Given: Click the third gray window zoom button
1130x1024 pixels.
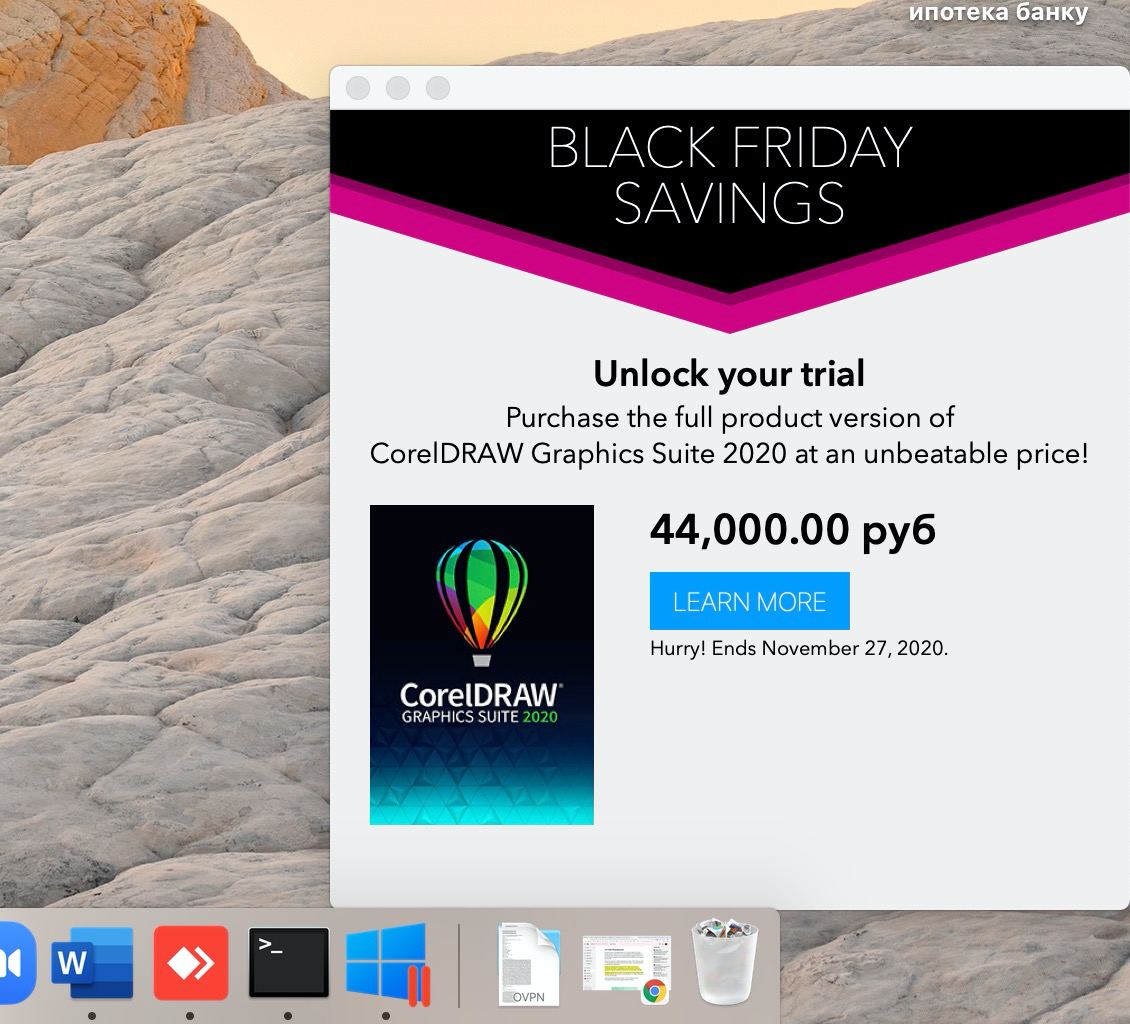Looking at the screenshot, I should (437, 88).
